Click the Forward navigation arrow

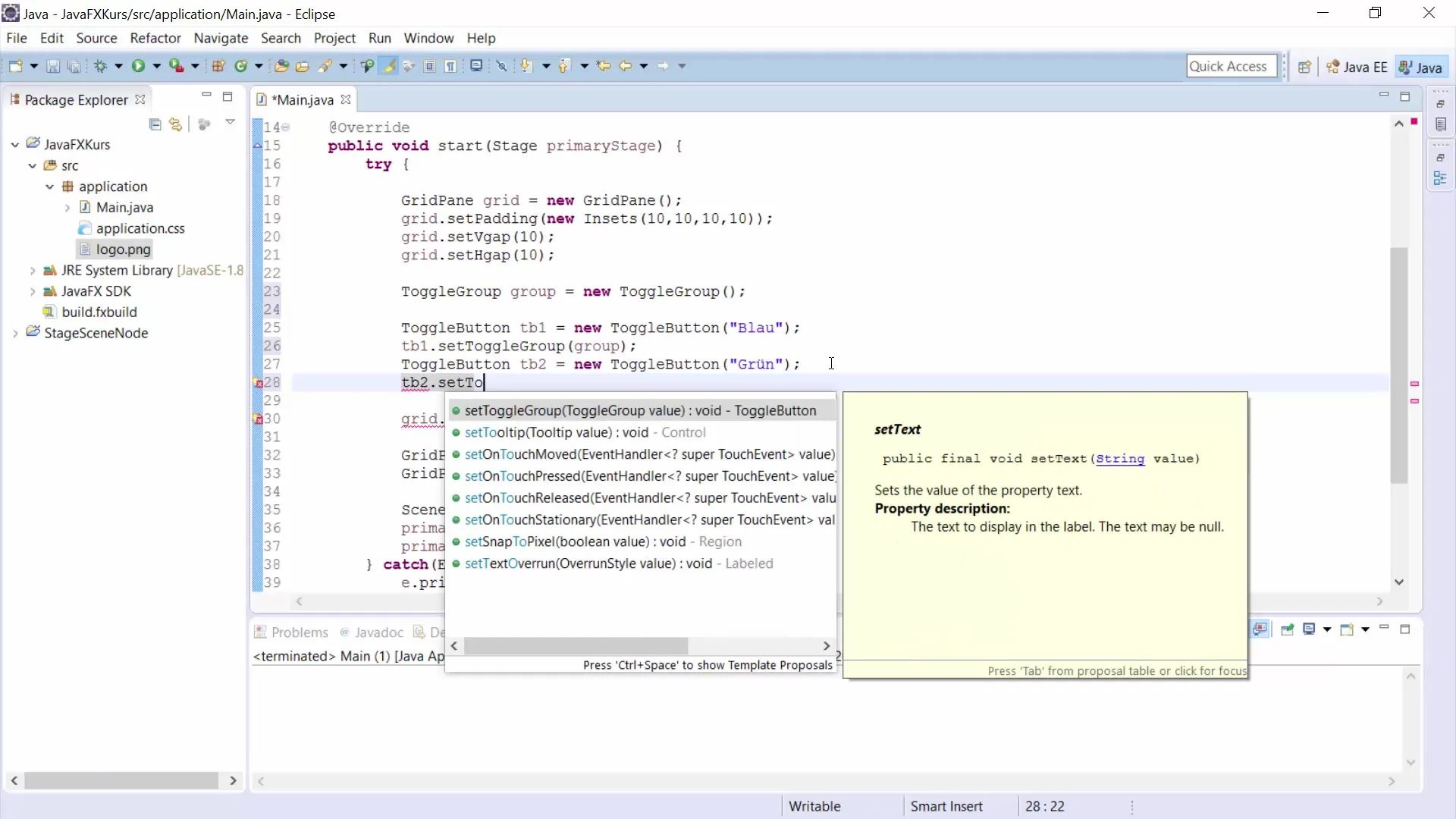(x=664, y=66)
